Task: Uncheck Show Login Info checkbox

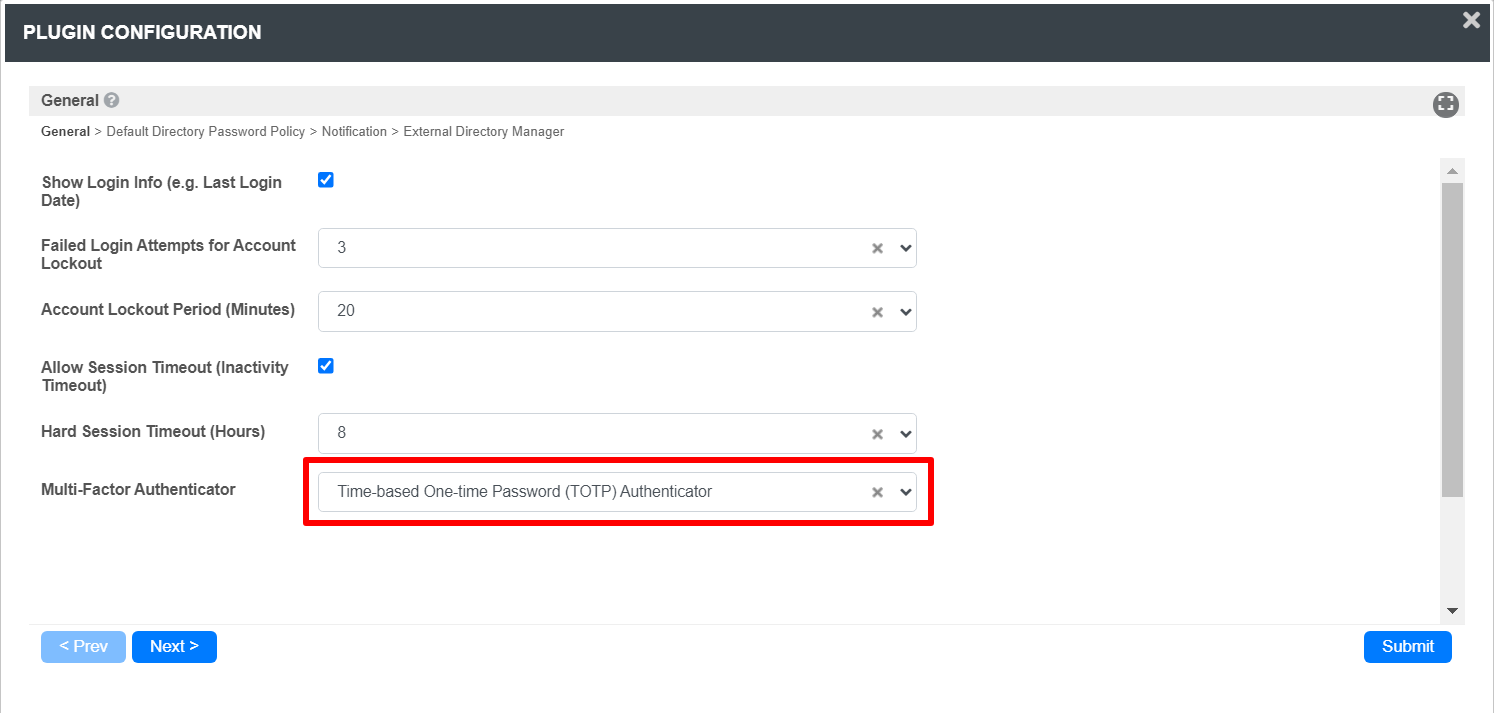Action: [326, 180]
